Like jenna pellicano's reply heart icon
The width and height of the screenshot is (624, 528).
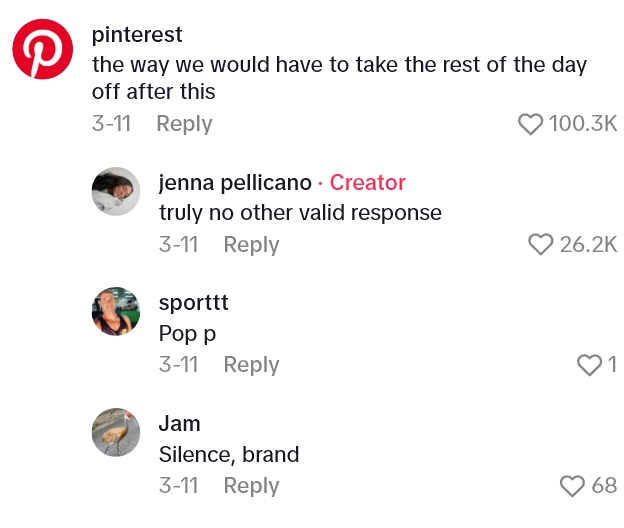point(540,244)
